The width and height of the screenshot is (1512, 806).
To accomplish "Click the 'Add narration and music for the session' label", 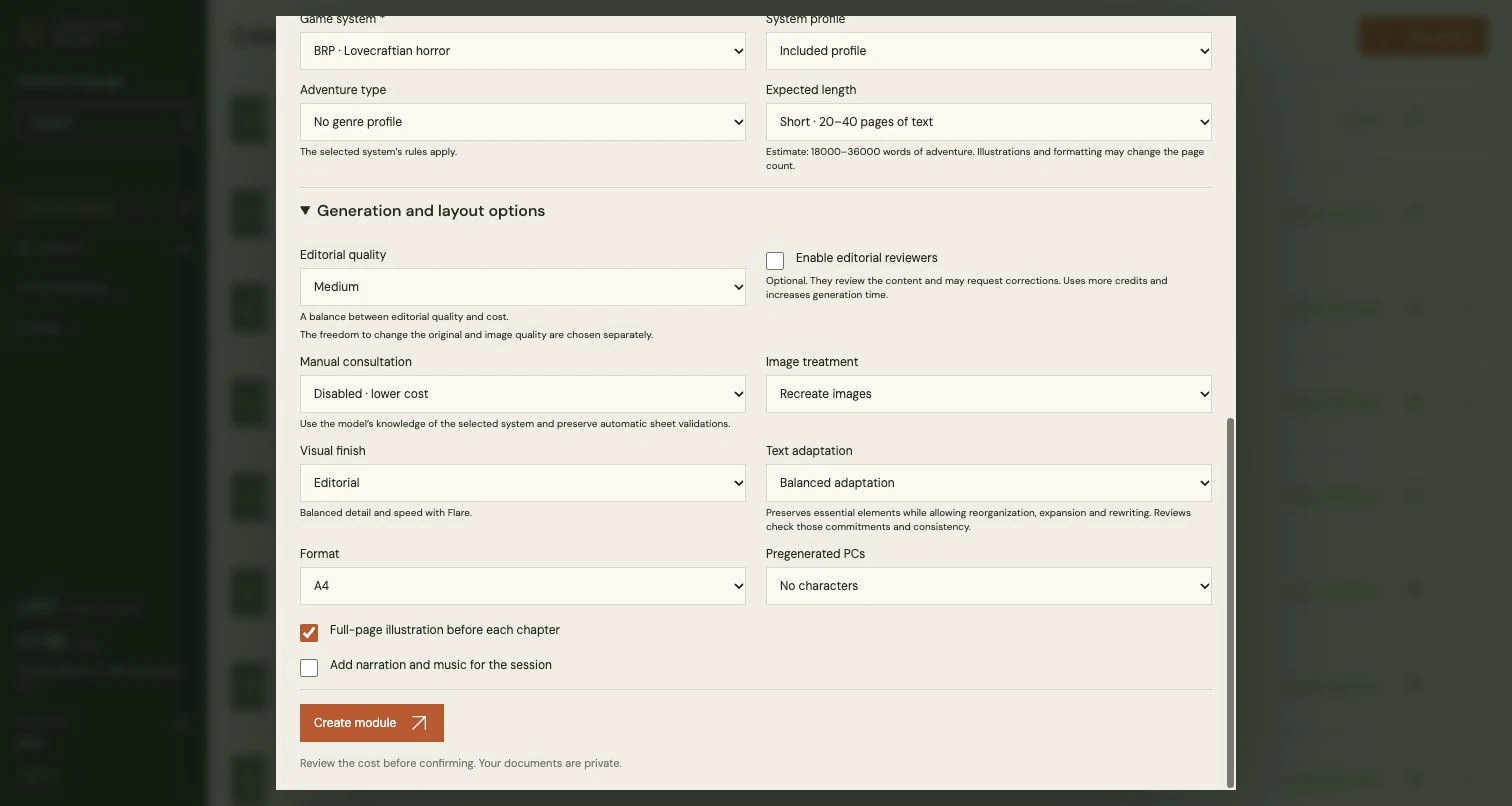I will point(440,665).
